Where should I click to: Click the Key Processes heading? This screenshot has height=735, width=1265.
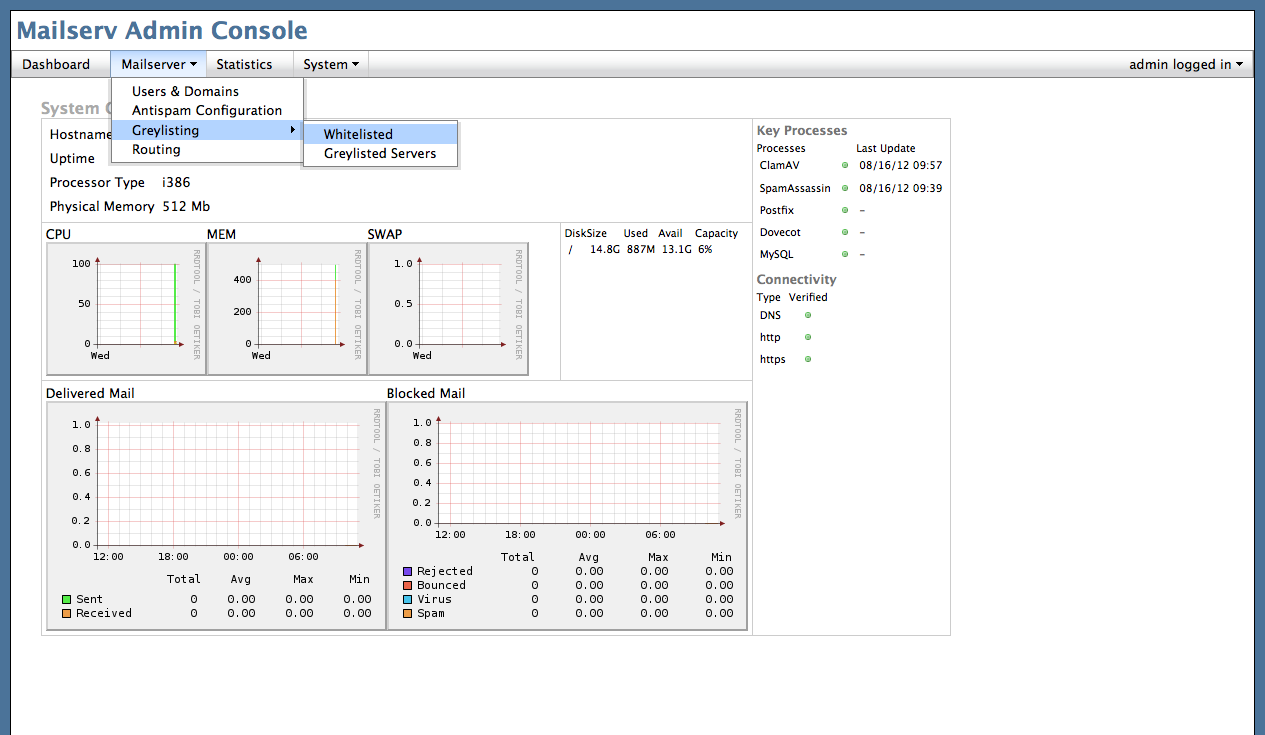click(x=802, y=130)
